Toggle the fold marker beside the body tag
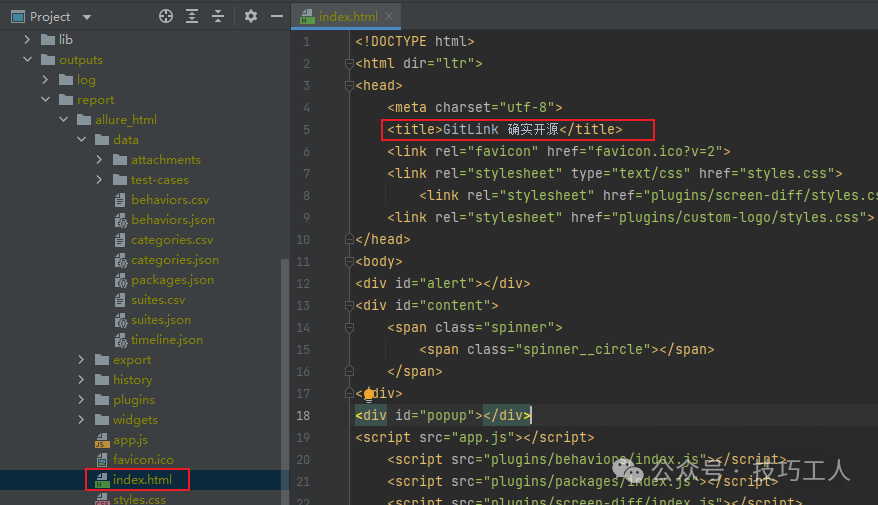The height and width of the screenshot is (505, 878). pos(349,262)
